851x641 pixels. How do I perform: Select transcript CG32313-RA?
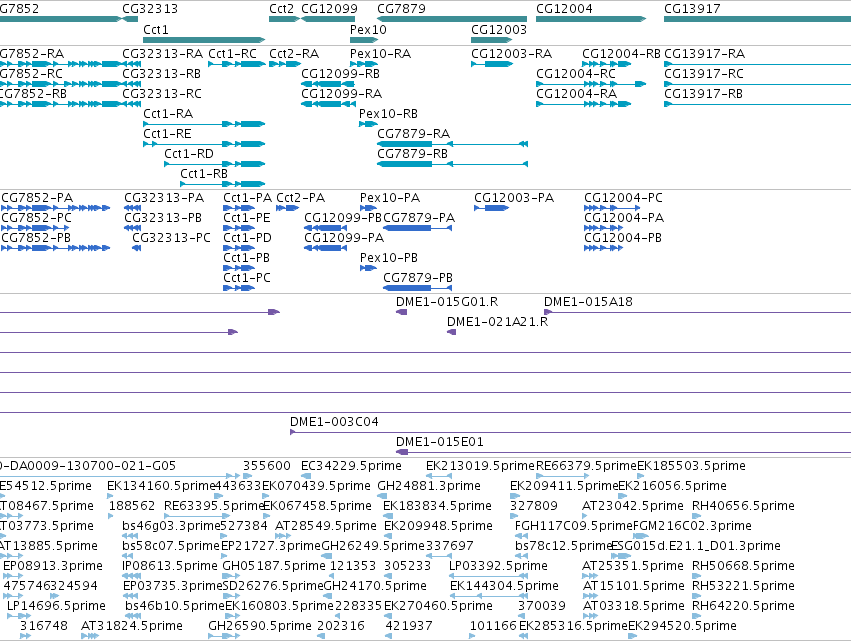[132, 64]
